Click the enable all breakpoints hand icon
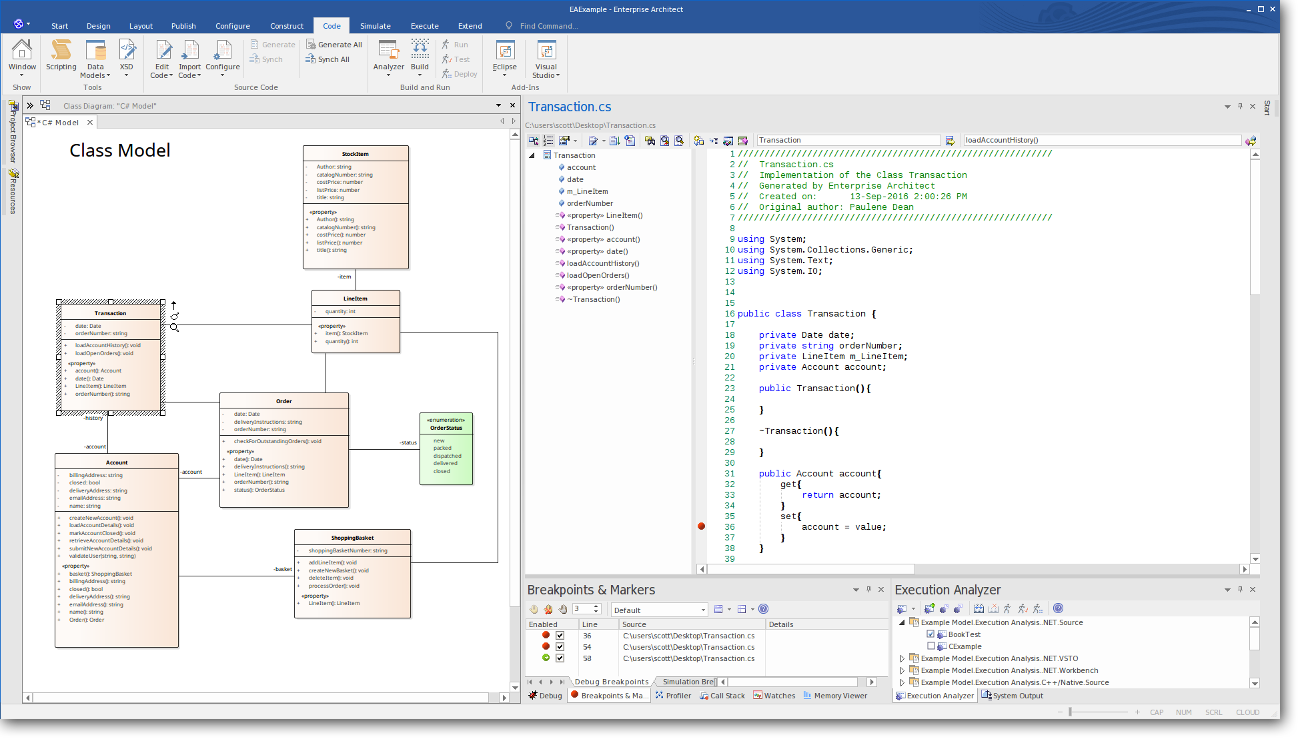The width and height of the screenshot is (1310, 750). coord(534,609)
